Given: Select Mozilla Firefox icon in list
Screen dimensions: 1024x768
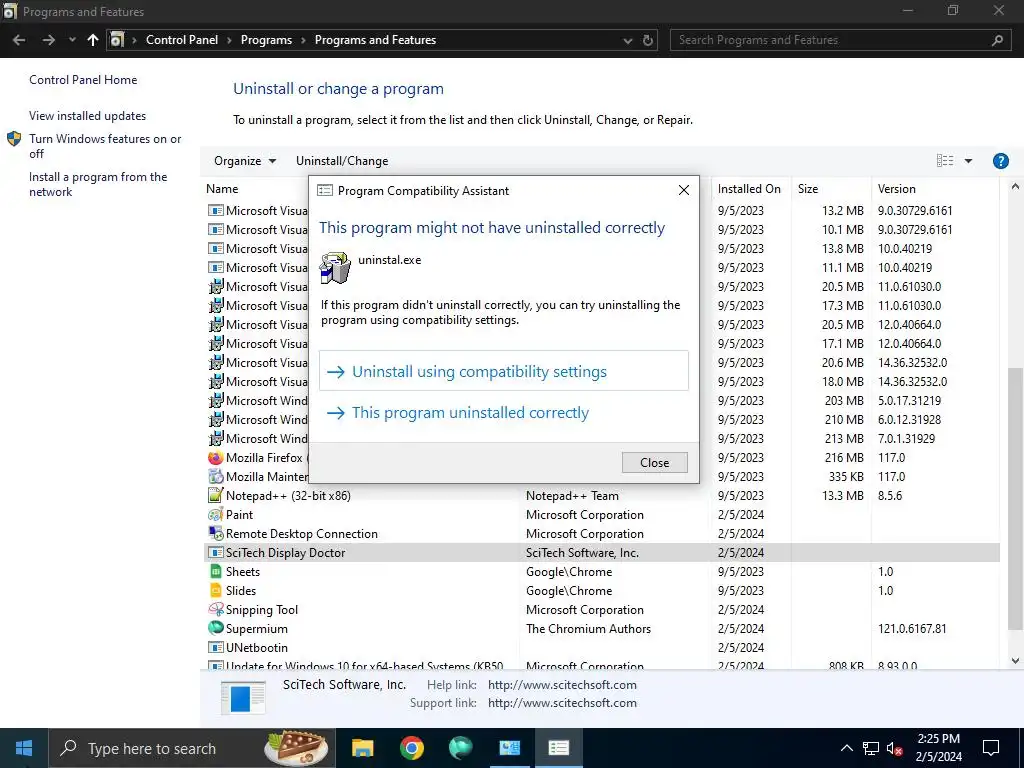Looking at the screenshot, I should (216, 458).
